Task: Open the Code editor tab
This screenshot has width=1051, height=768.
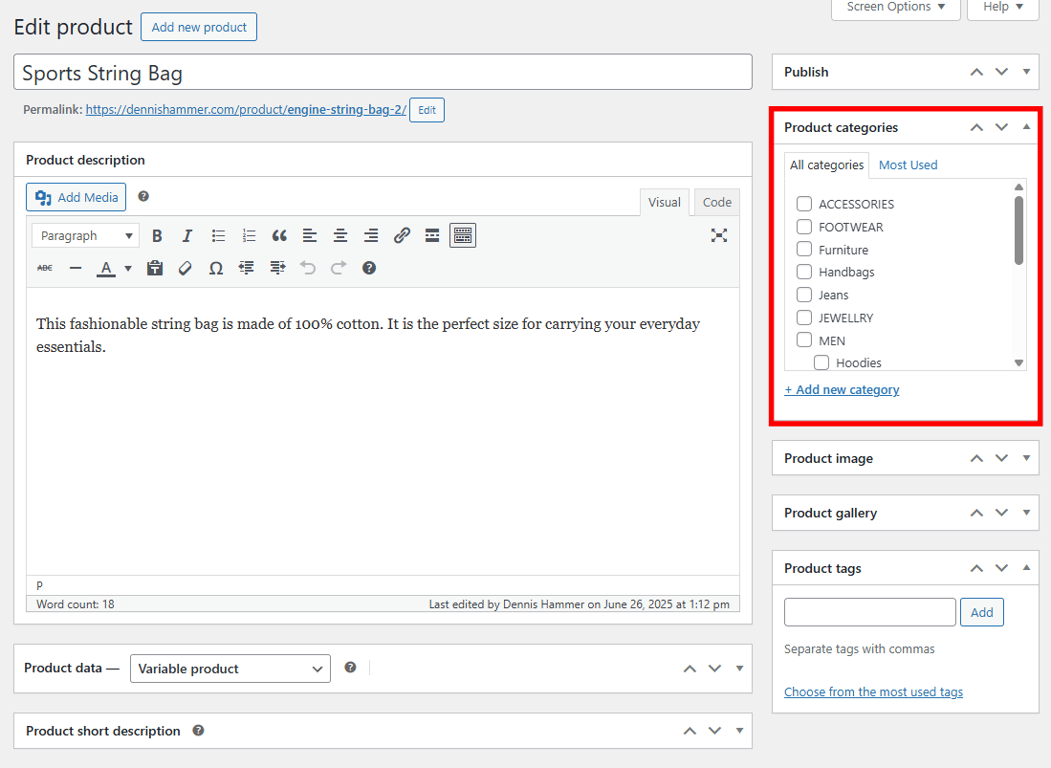Action: [716, 202]
